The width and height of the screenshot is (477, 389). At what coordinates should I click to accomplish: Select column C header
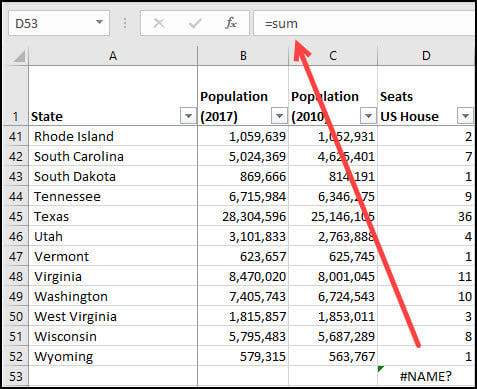(333, 56)
